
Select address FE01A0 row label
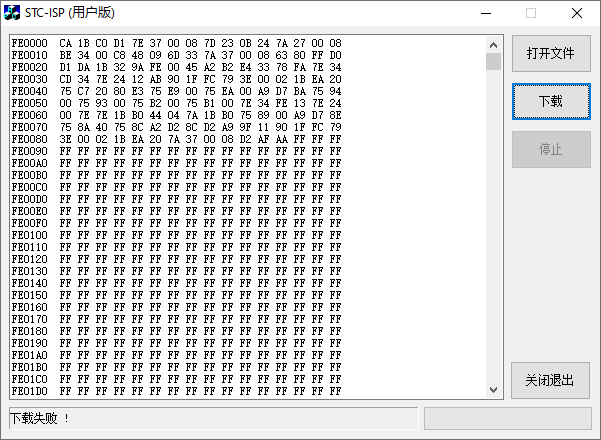(30, 355)
